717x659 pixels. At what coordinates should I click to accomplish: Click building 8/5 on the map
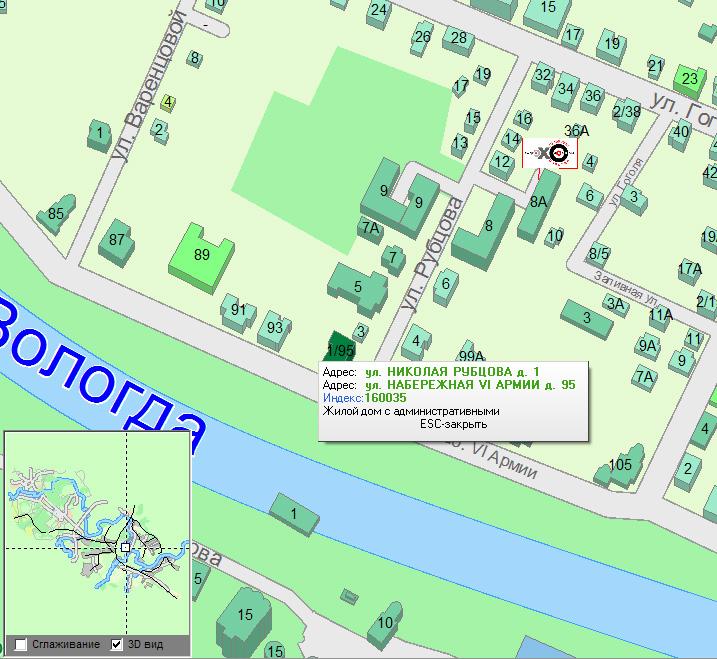point(599,253)
